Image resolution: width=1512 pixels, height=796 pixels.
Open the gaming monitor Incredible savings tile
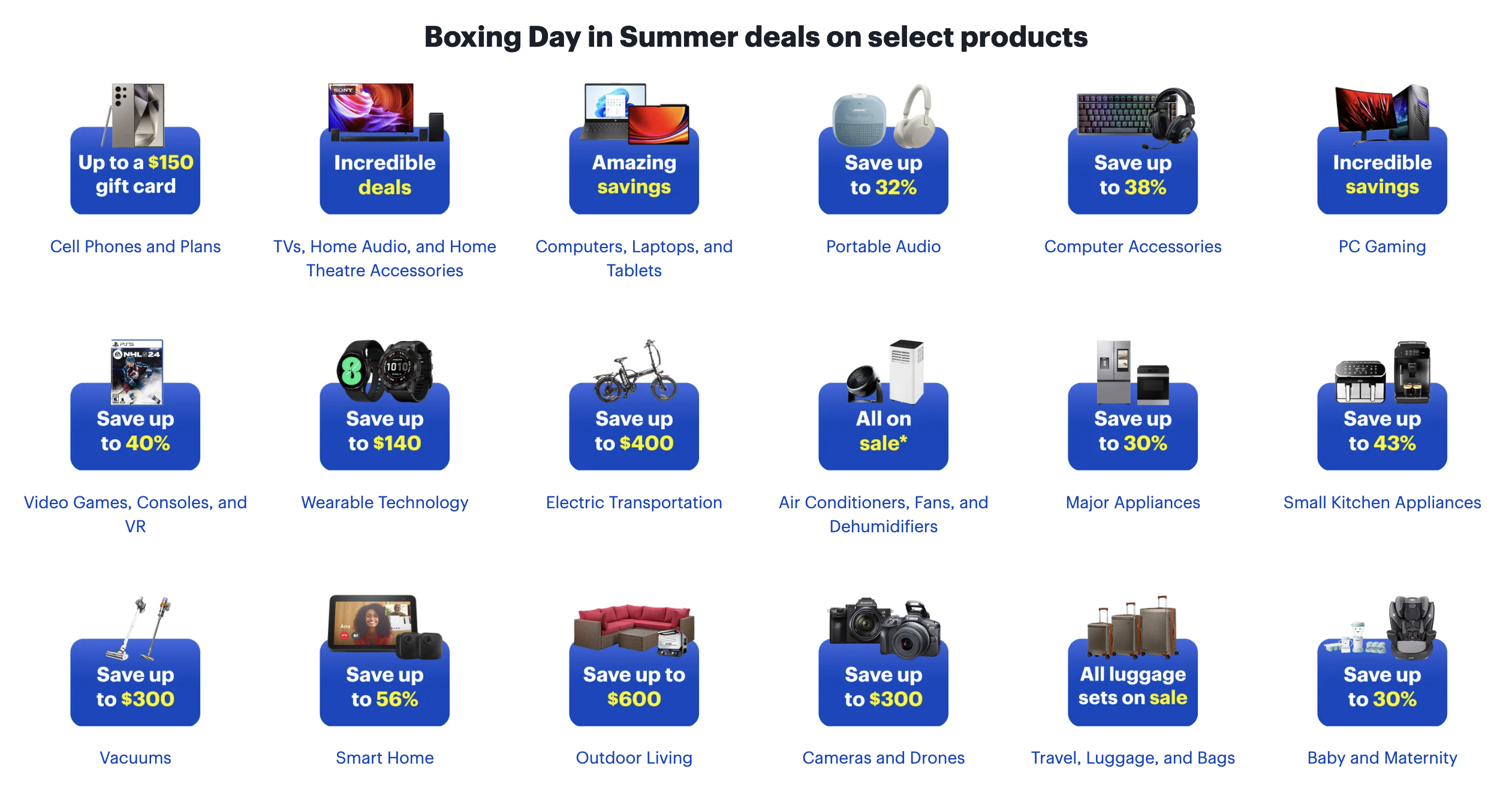[1383, 149]
